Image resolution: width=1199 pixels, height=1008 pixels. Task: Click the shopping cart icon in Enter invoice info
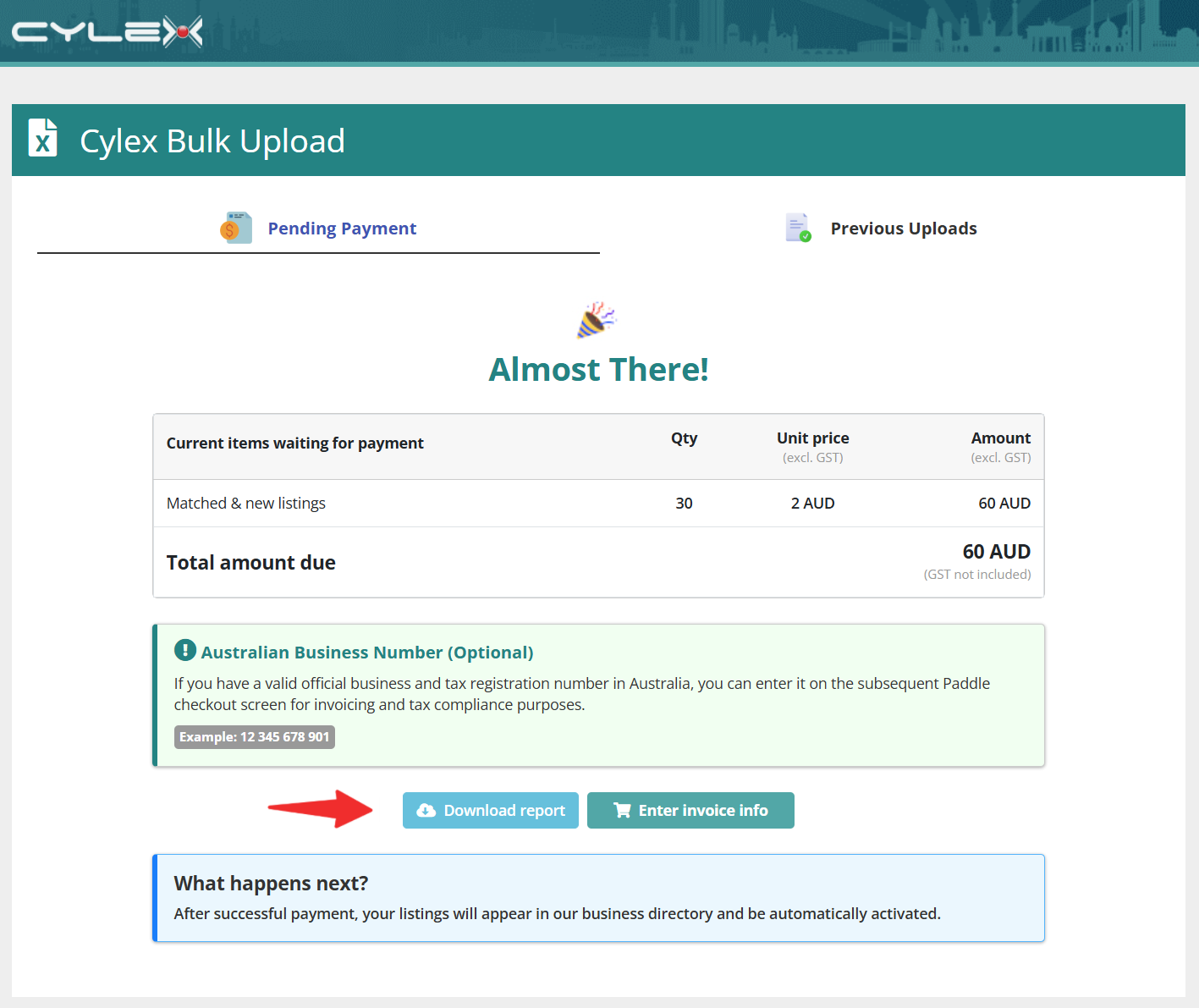(622, 811)
